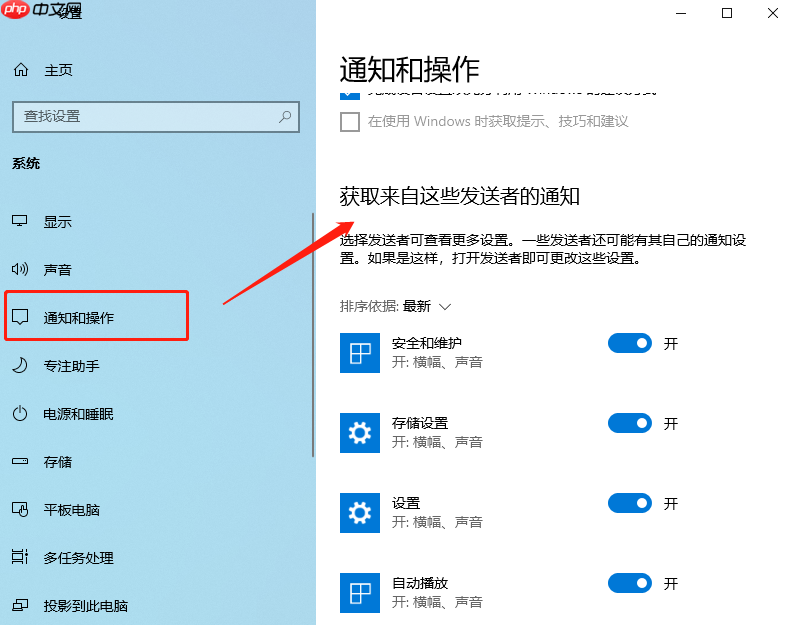Click the Power and sleep (电源和睡眠) icon

pyautogui.click(x=20, y=414)
